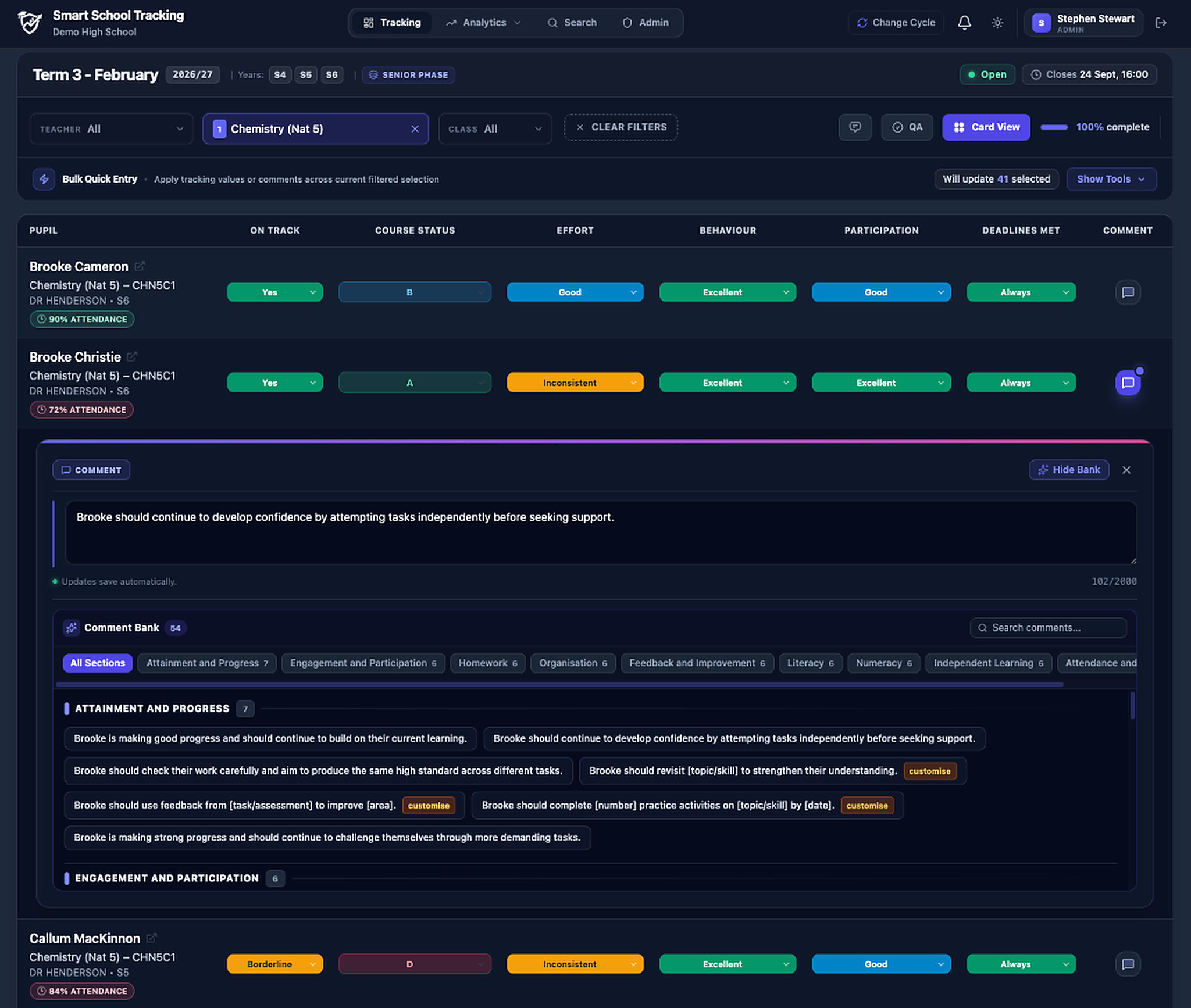
Task: Click Brooke Christie's active comment icon
Action: click(1128, 383)
